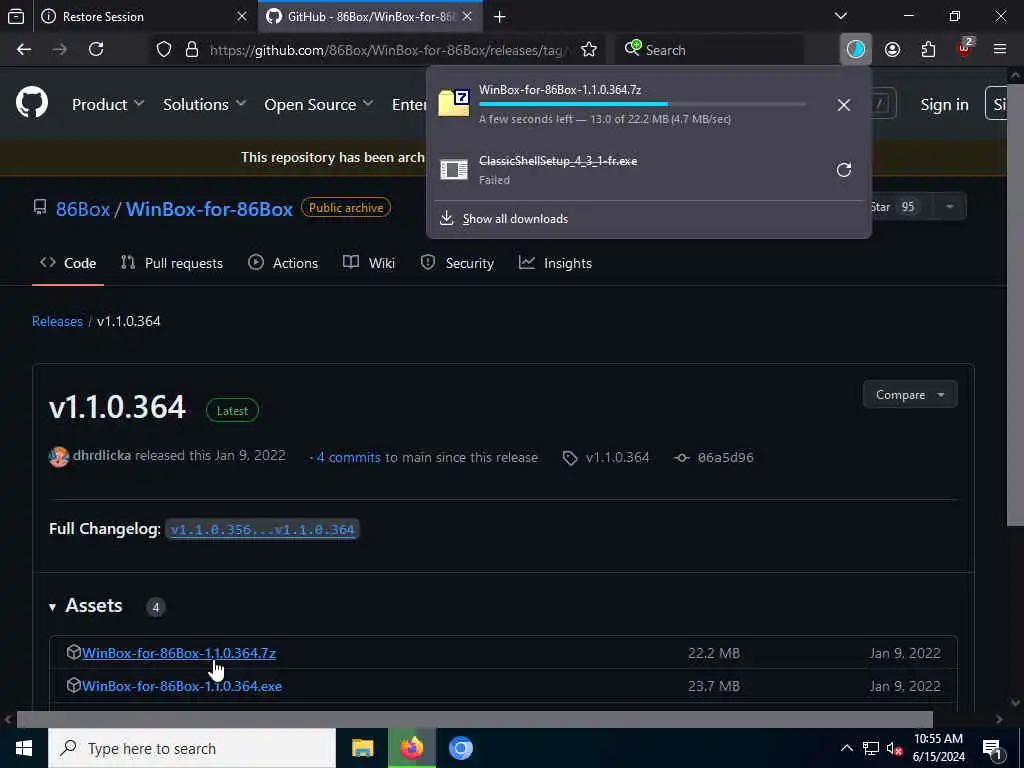This screenshot has height=768, width=1024.
Task: Open the Star list dropdown arrow
Action: coord(950,207)
